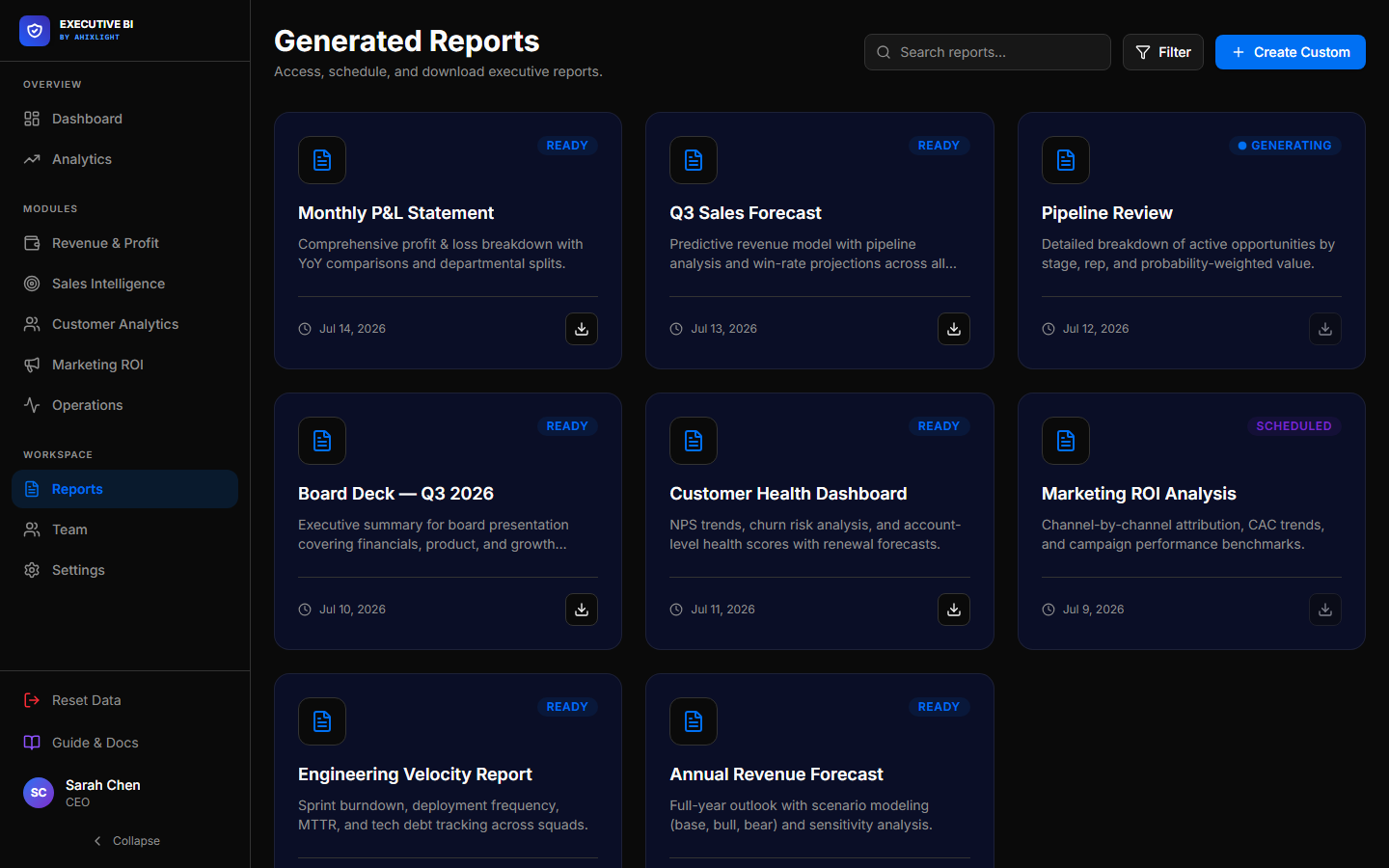Viewport: 1389px width, 868px height.
Task: Open Sales Intelligence module
Action: pos(125,284)
